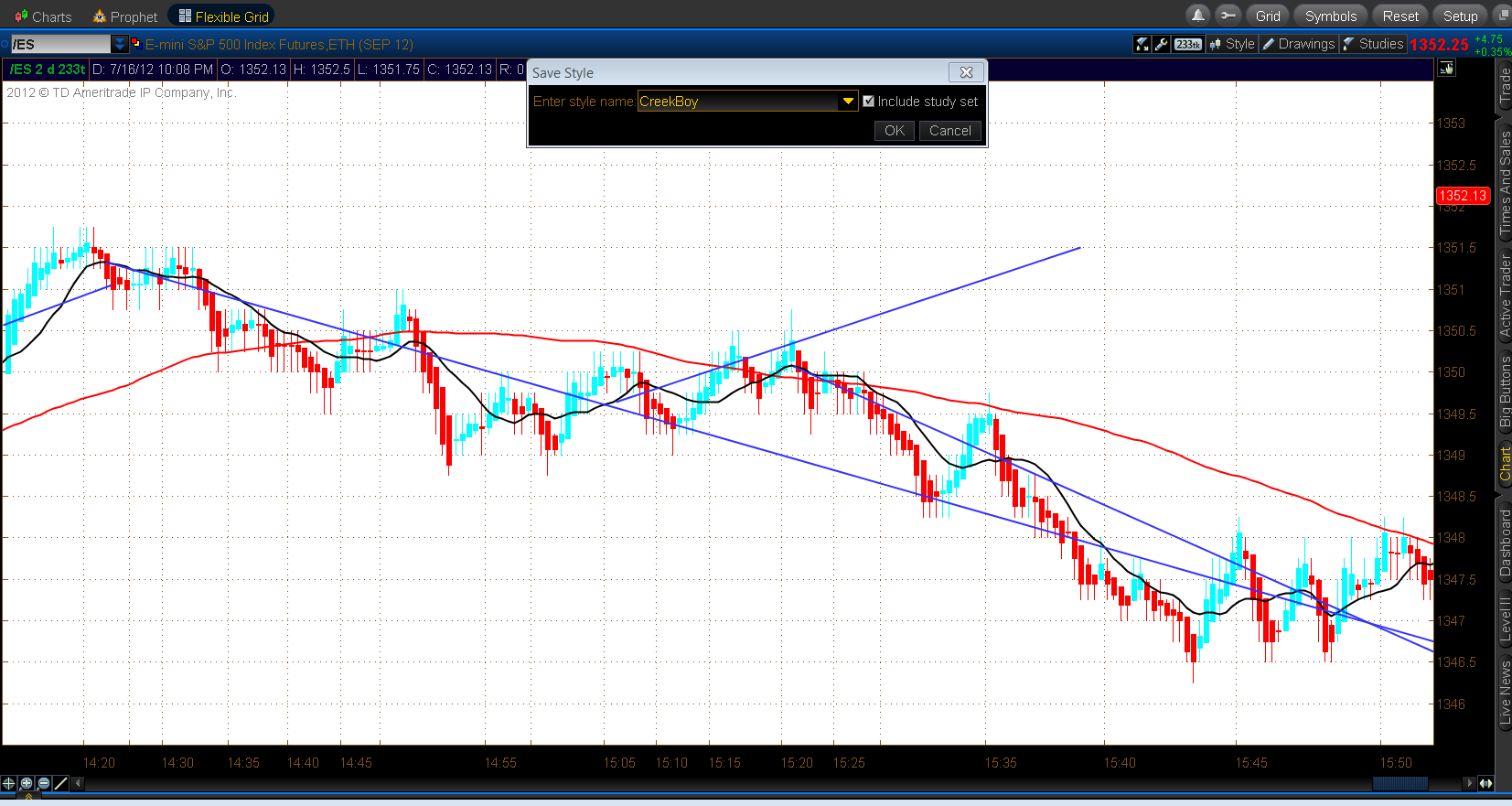
Task: Click the Open price O: 1352.13 value
Action: tap(253, 70)
